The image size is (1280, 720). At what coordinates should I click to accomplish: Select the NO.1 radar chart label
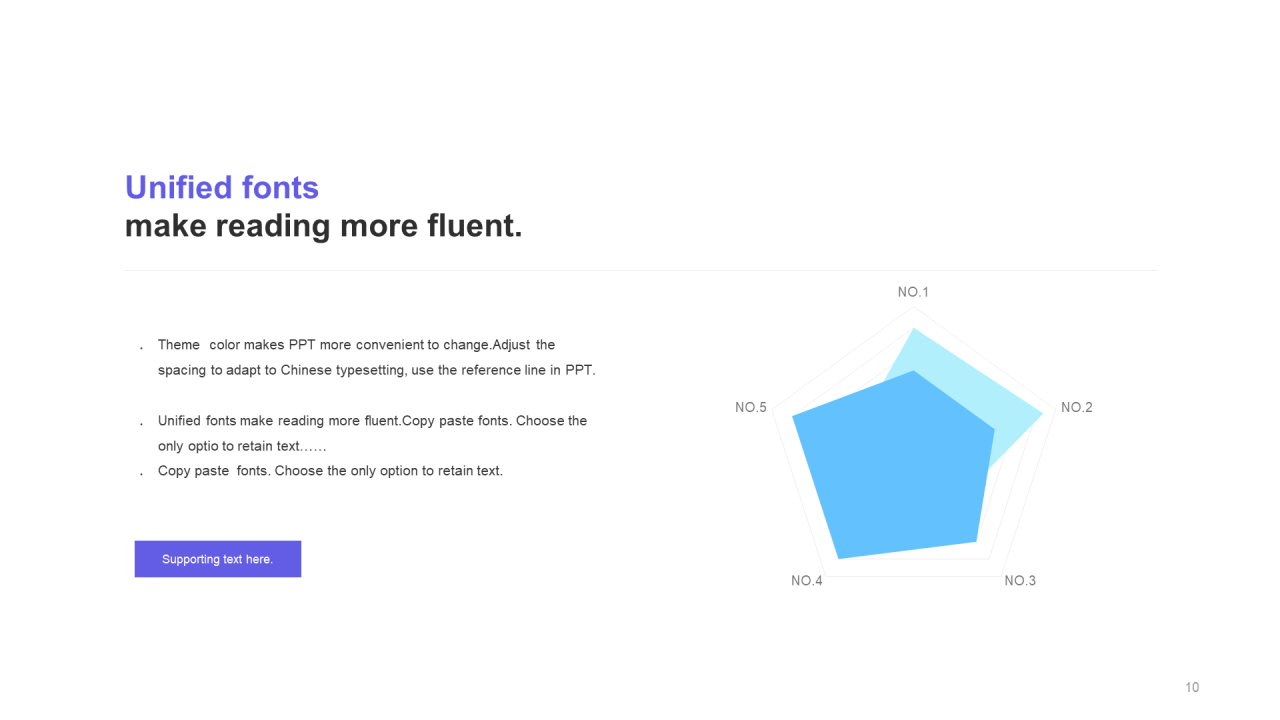click(913, 292)
